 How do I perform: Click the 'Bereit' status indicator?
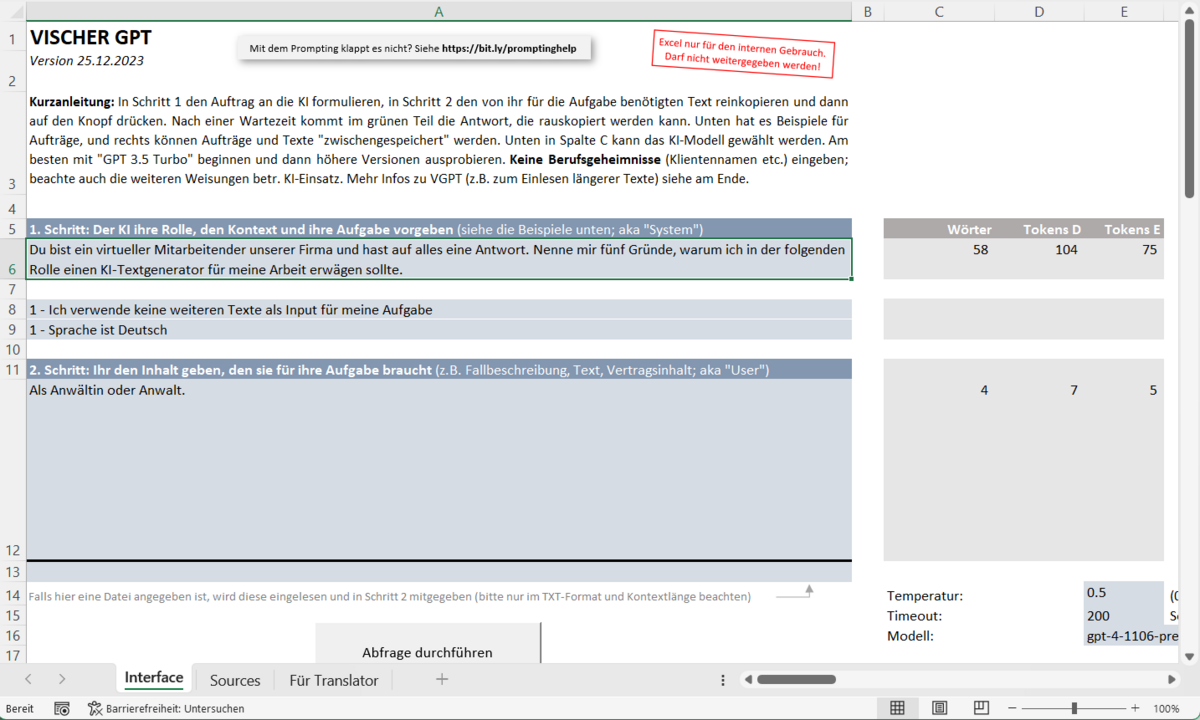(x=20, y=708)
